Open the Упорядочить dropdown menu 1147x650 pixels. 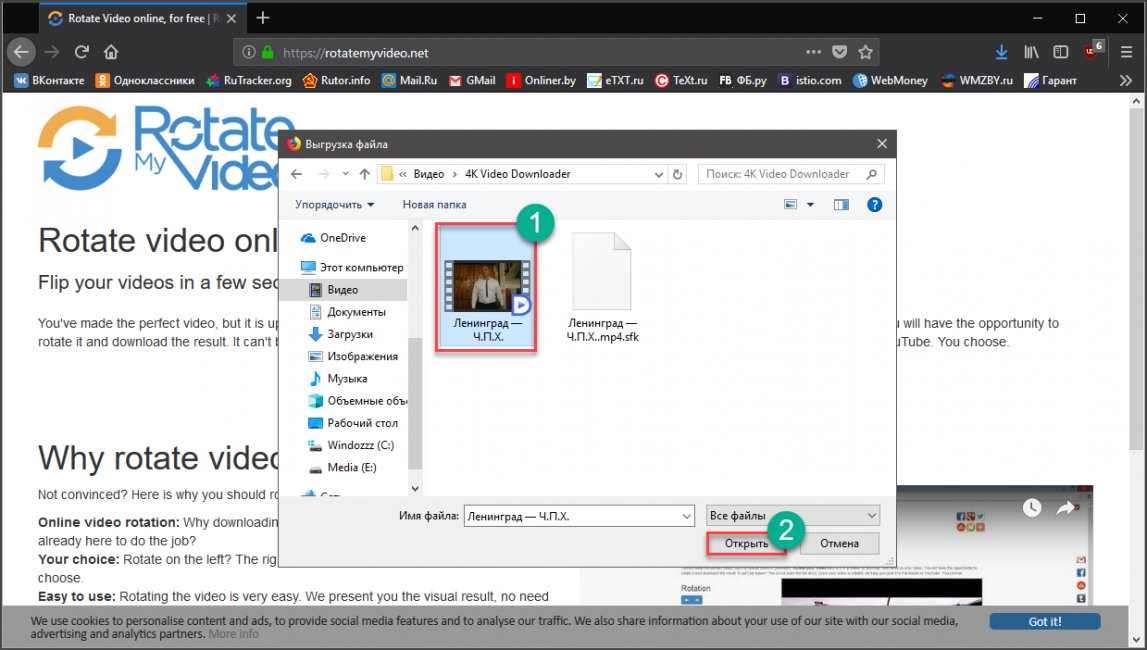tap(334, 205)
